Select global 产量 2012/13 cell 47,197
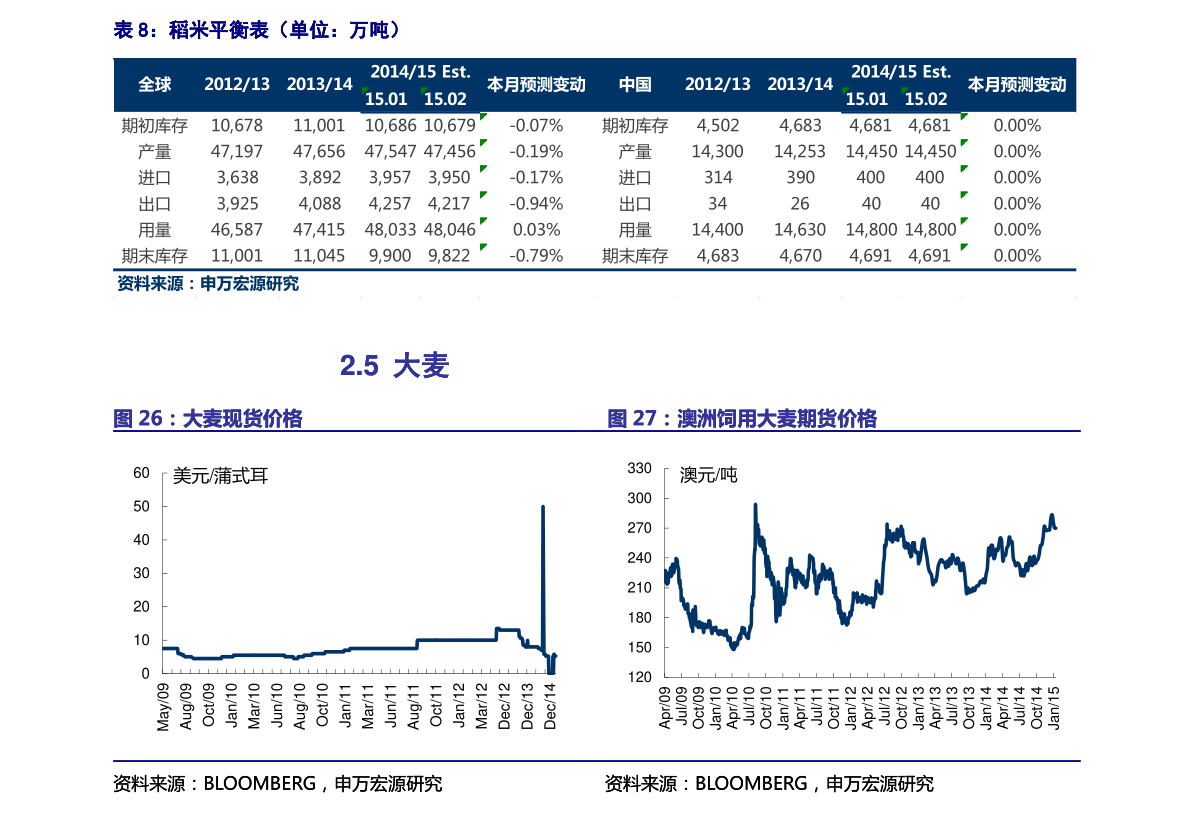Viewport: 1191px width, 814px height. 237,151
